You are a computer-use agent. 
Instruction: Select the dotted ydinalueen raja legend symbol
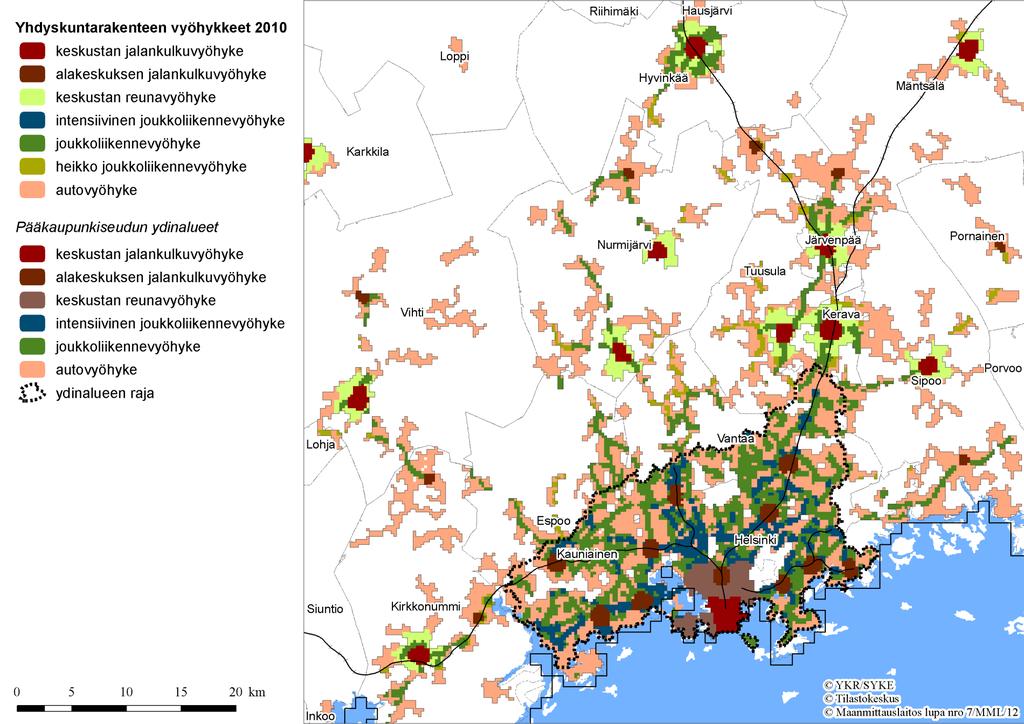[32, 393]
